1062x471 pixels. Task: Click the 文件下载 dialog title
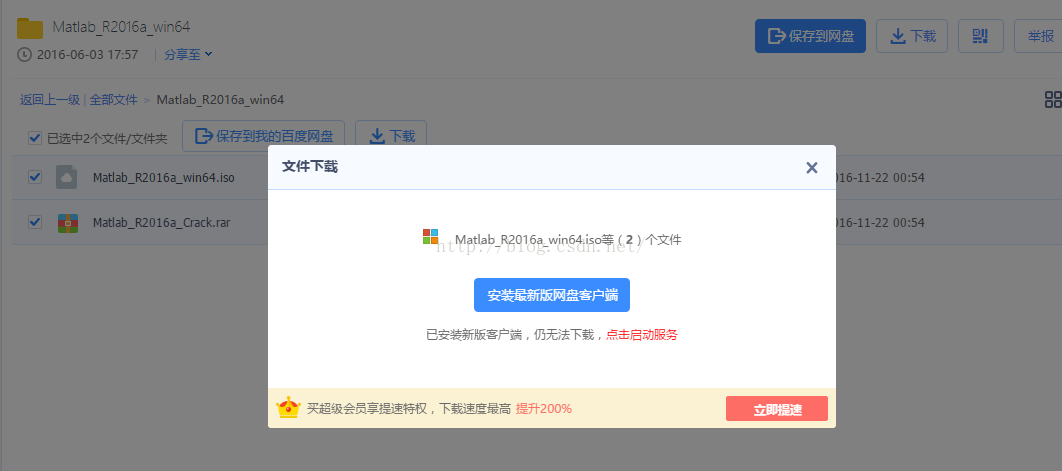[310, 167]
